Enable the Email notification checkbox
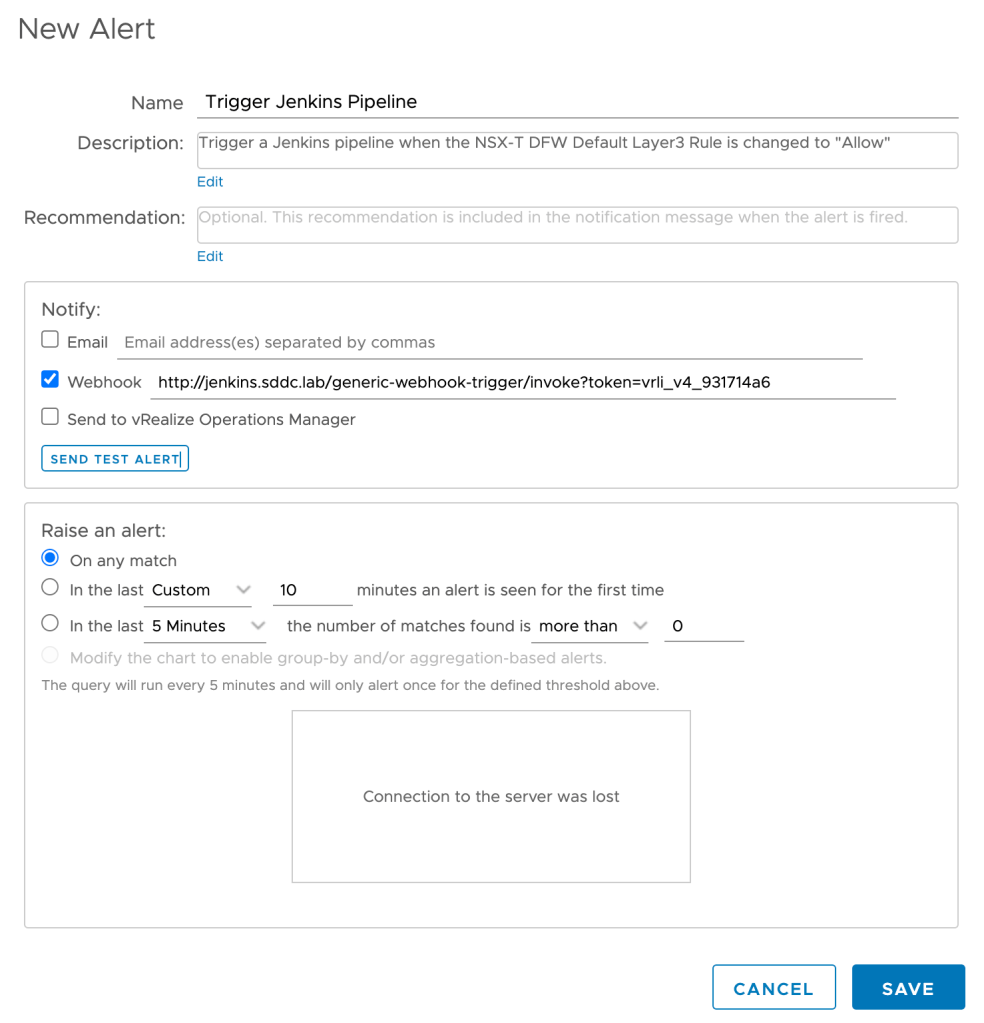Image resolution: width=984 pixels, height=1023 pixels. click(x=50, y=340)
